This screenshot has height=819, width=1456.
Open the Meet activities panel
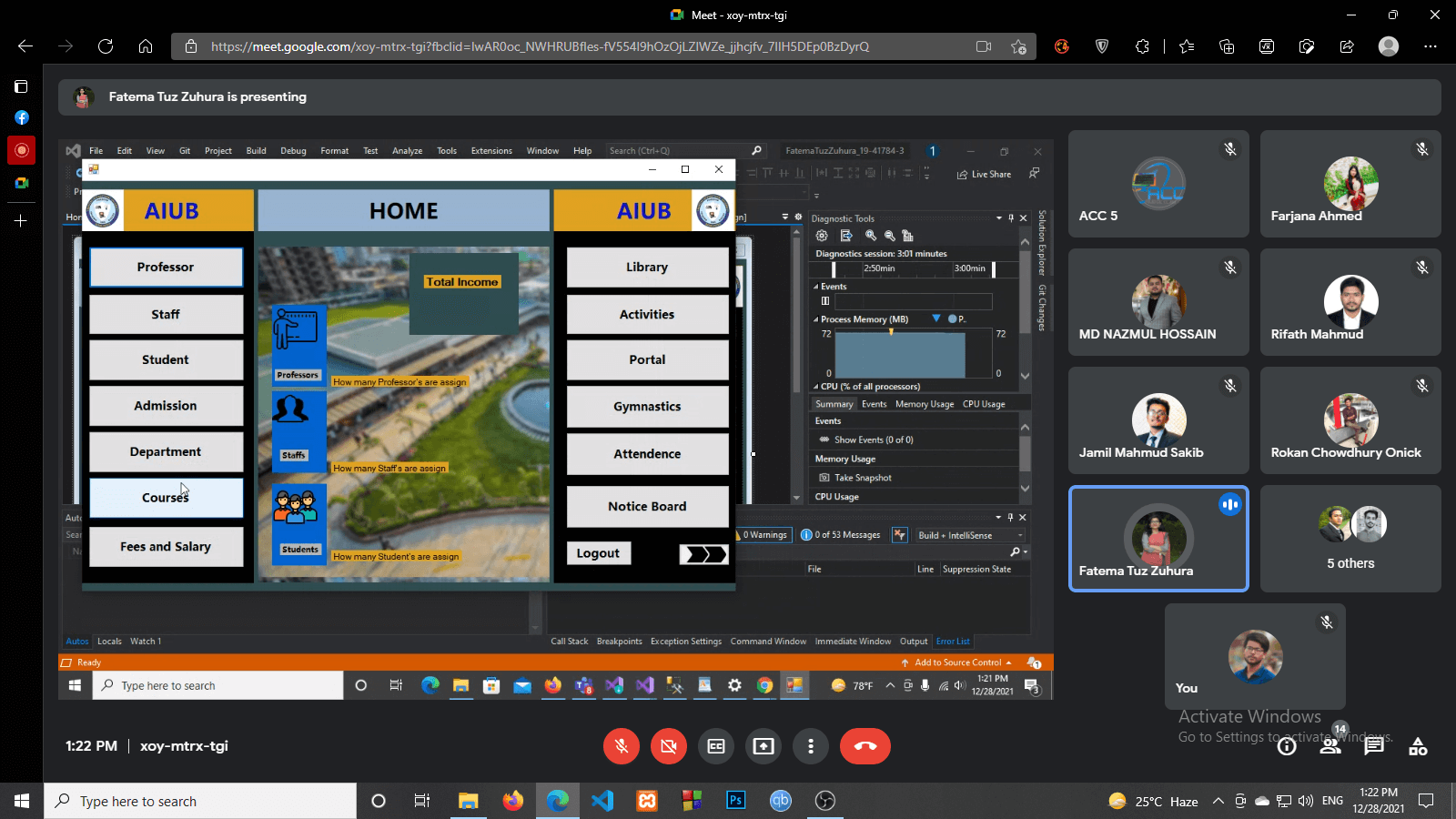tap(1418, 747)
